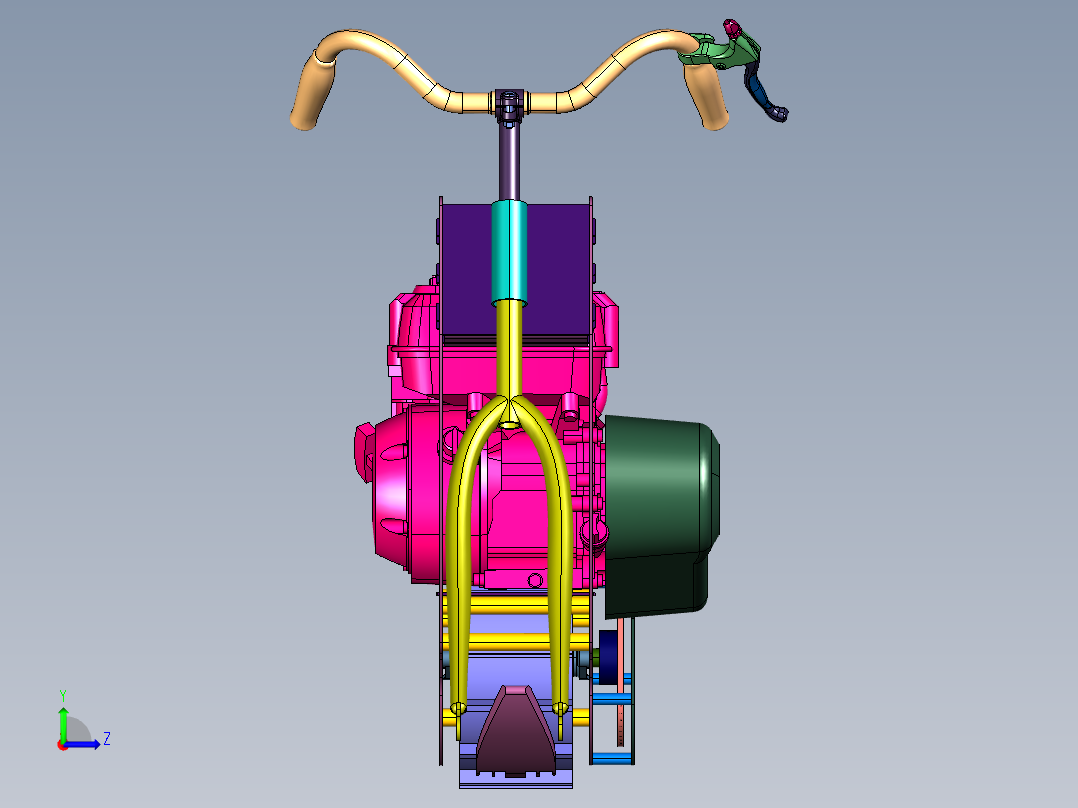Pick the teal sleeve on the steering column
The width and height of the screenshot is (1078, 808).
pyautogui.click(x=509, y=252)
